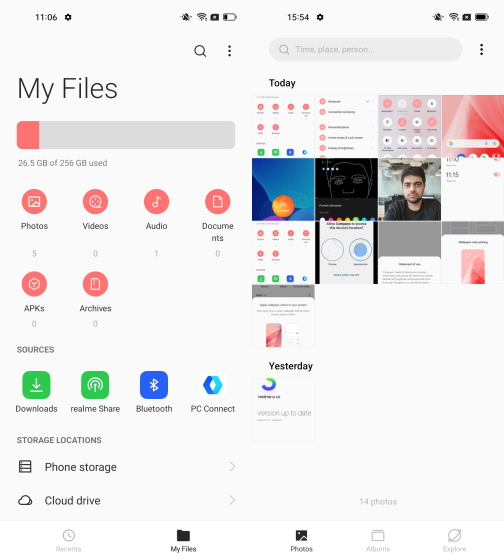Tap the Wi-Fi icon in the 11:06 status bar
The image size is (504, 560).
tap(202, 17)
